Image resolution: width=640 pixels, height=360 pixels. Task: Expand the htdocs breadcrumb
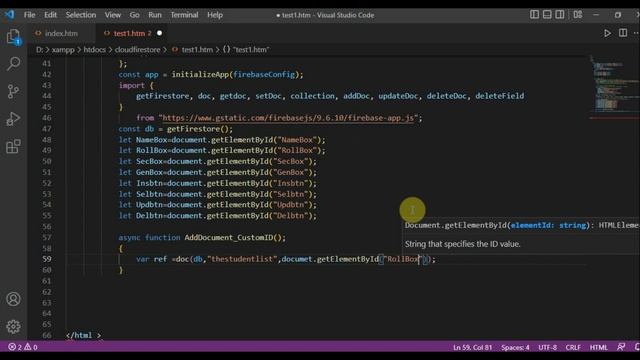tap(94, 50)
